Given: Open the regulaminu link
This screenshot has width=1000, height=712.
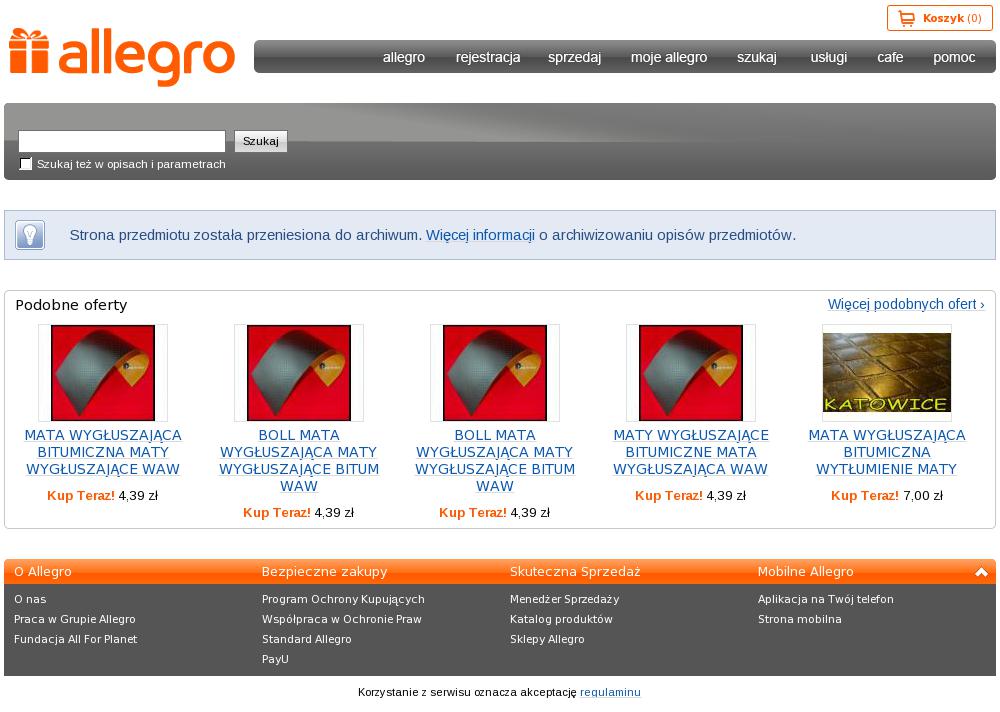Looking at the screenshot, I should click(x=610, y=692).
